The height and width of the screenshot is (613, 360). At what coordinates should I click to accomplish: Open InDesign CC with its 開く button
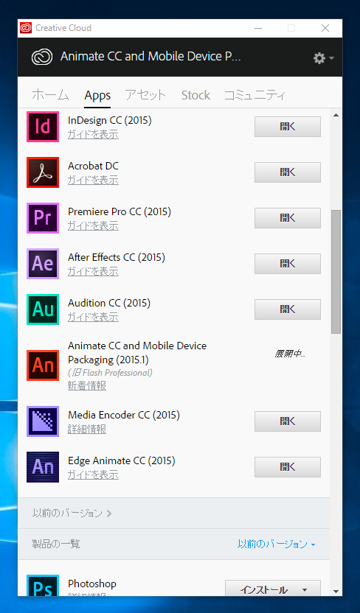[287, 126]
